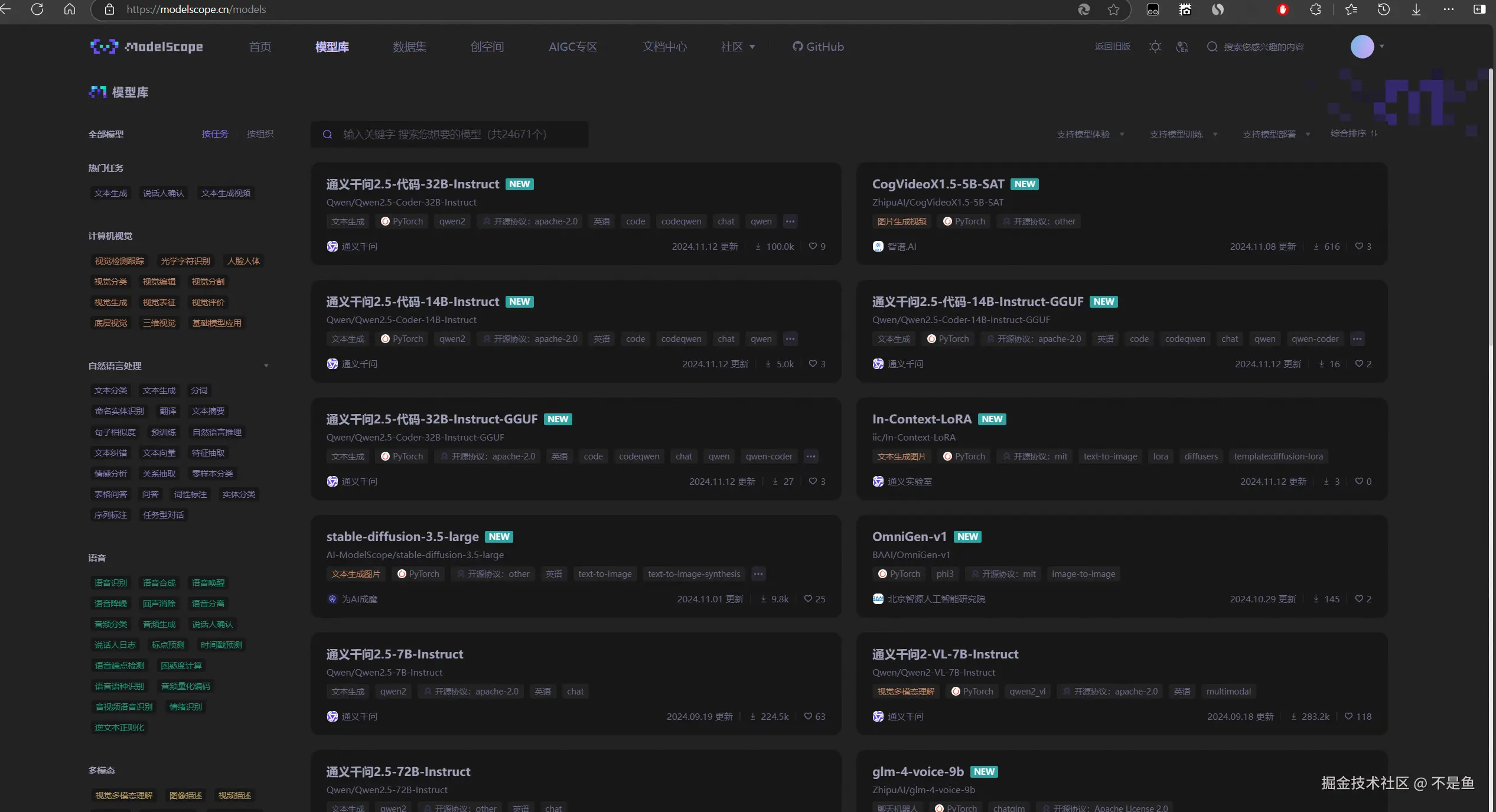
Task: Open the 支持模型体验 filter dropdown
Action: tap(1090, 134)
